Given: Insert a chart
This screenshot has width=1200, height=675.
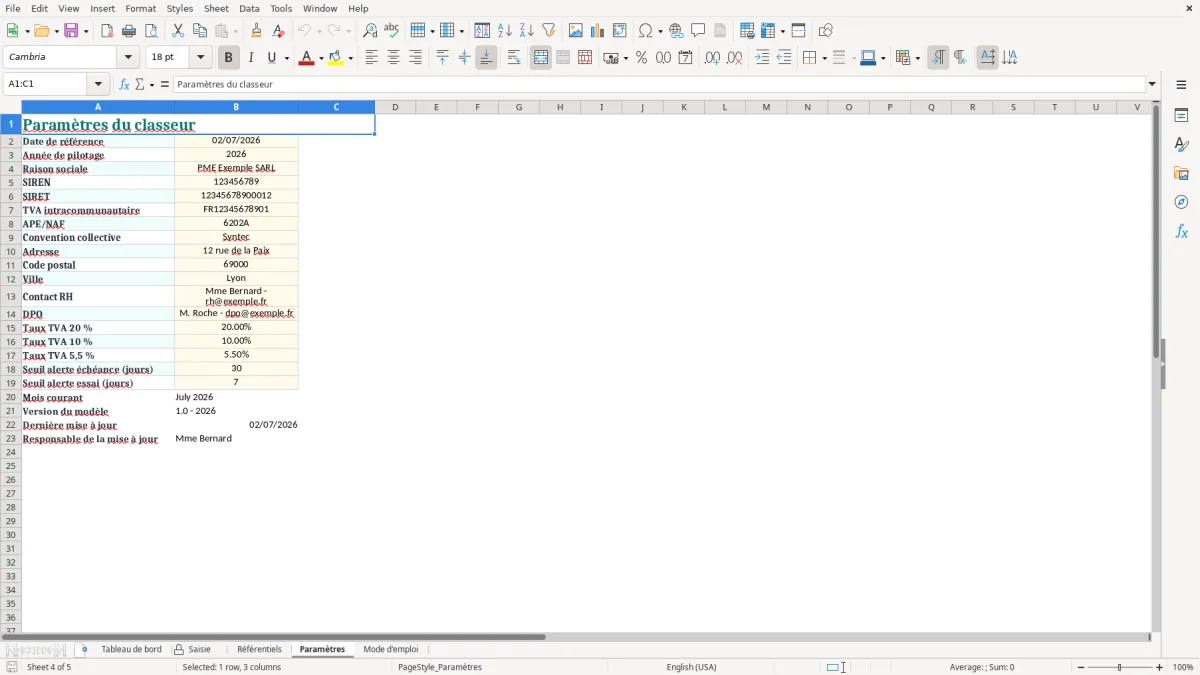Looking at the screenshot, I should point(598,30).
